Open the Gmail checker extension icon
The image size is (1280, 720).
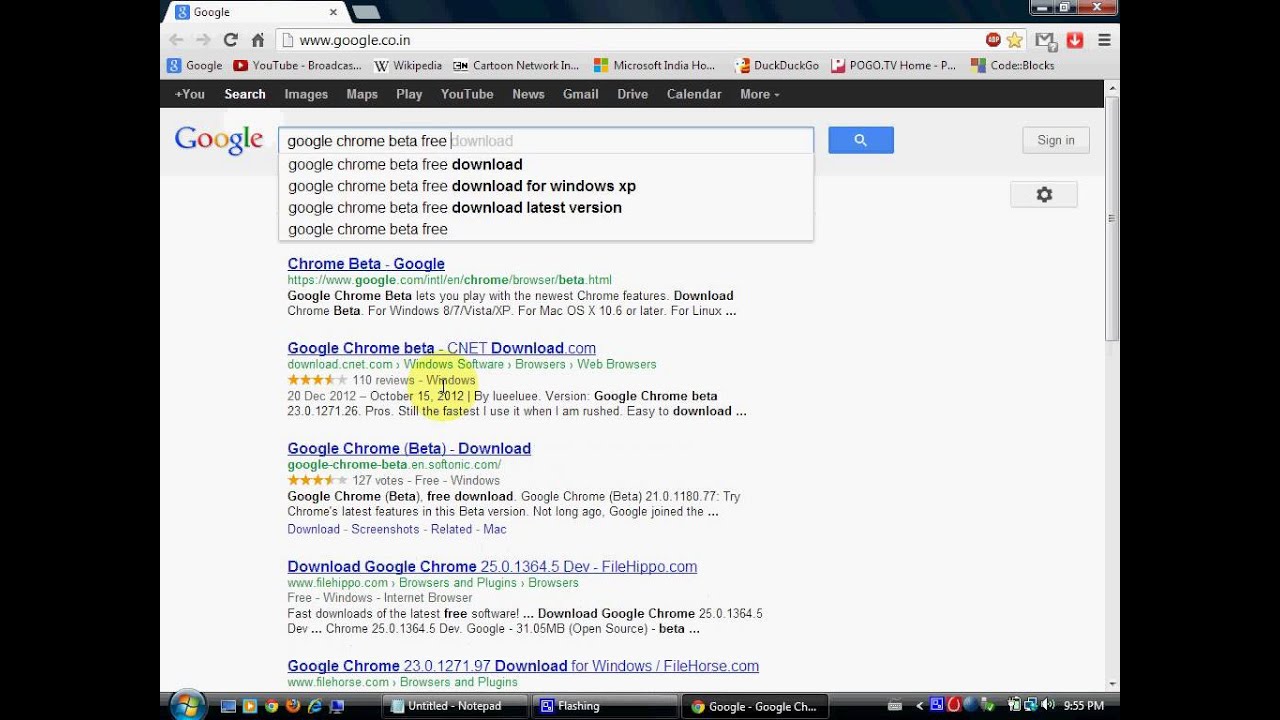[1045, 40]
